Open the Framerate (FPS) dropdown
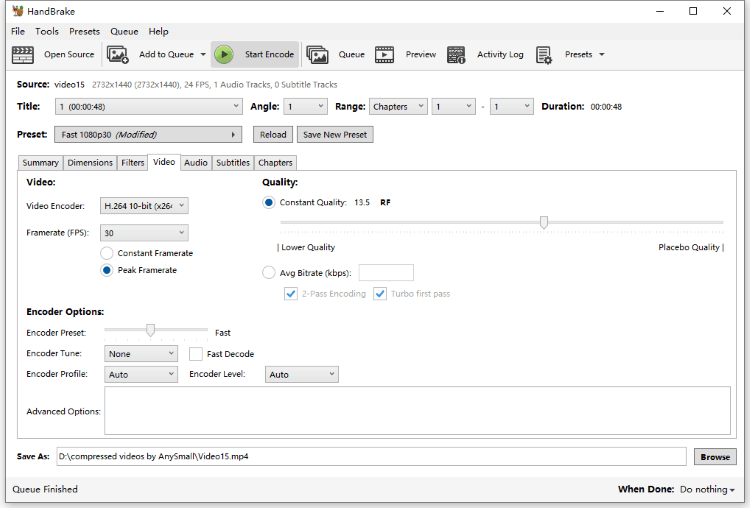Screen dimensions: 750x508 pos(144,233)
